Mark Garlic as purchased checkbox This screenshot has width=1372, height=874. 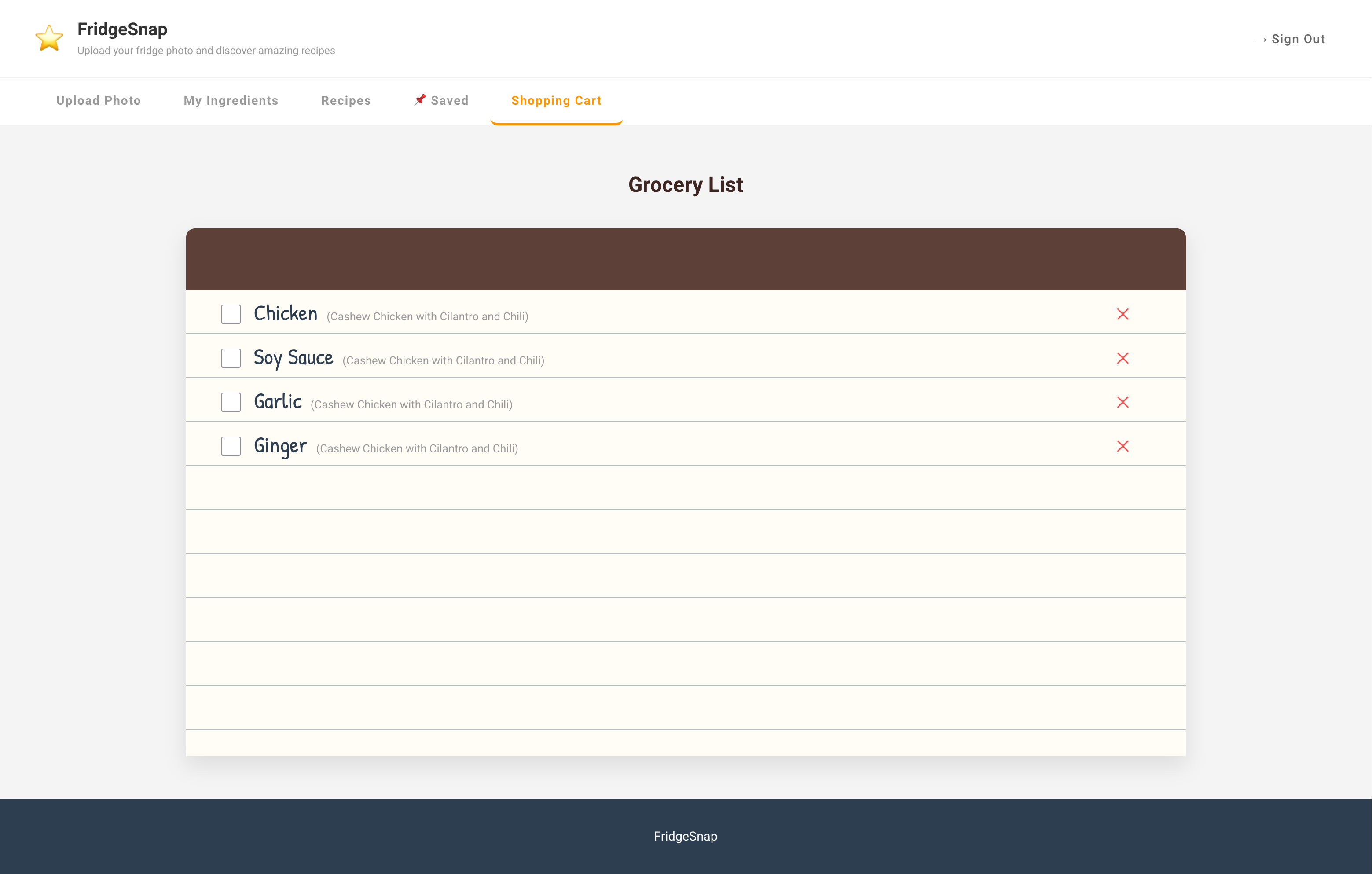(x=231, y=402)
